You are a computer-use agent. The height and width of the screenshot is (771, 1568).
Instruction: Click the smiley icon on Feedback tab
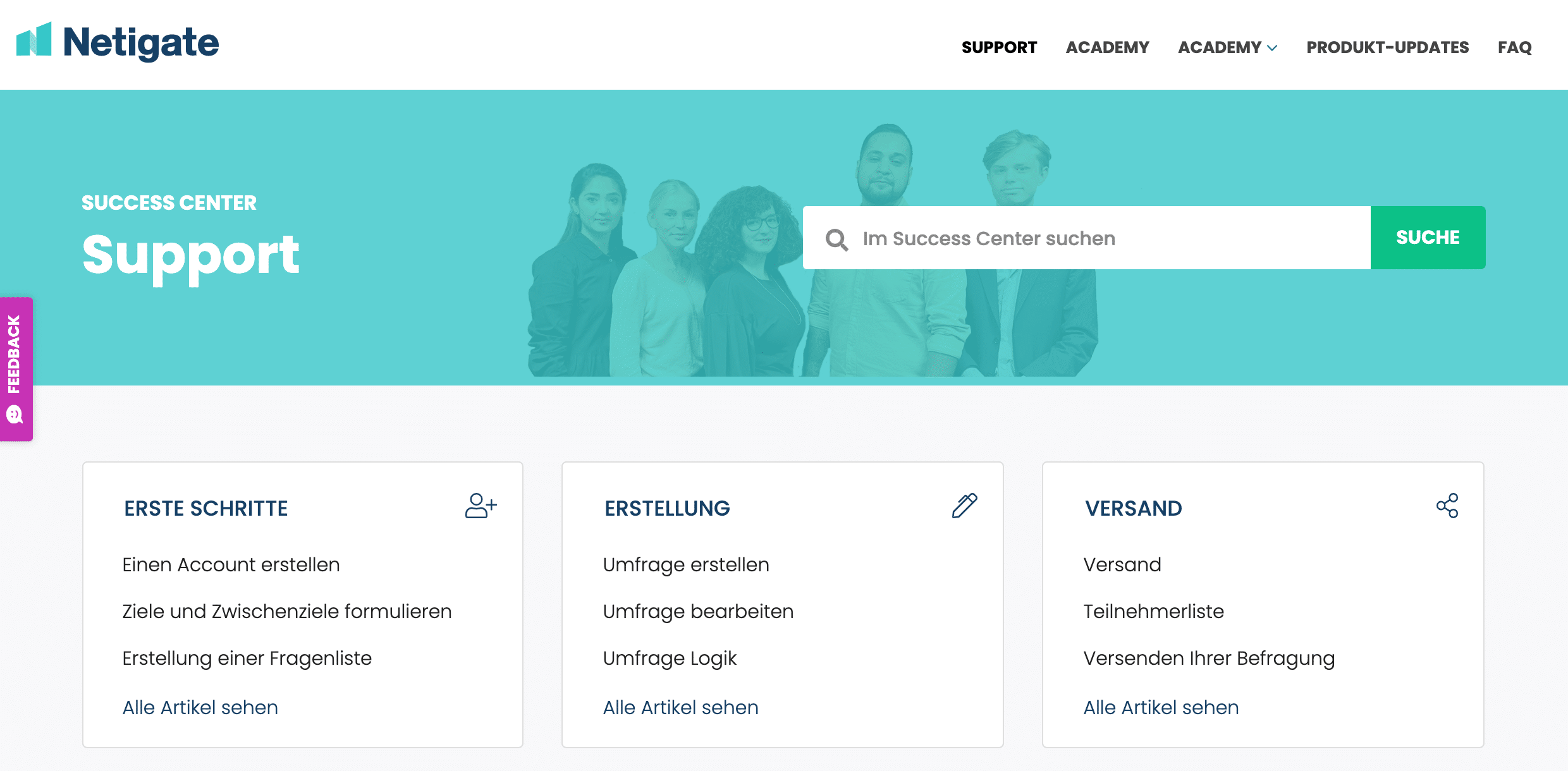pyautogui.click(x=15, y=415)
